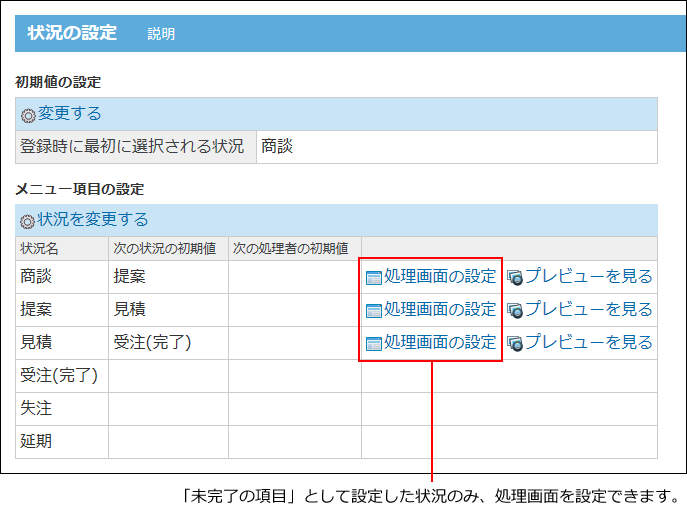687x512 pixels.
Task: Click the 次の処理者の初期値 column header
Action: point(295,249)
